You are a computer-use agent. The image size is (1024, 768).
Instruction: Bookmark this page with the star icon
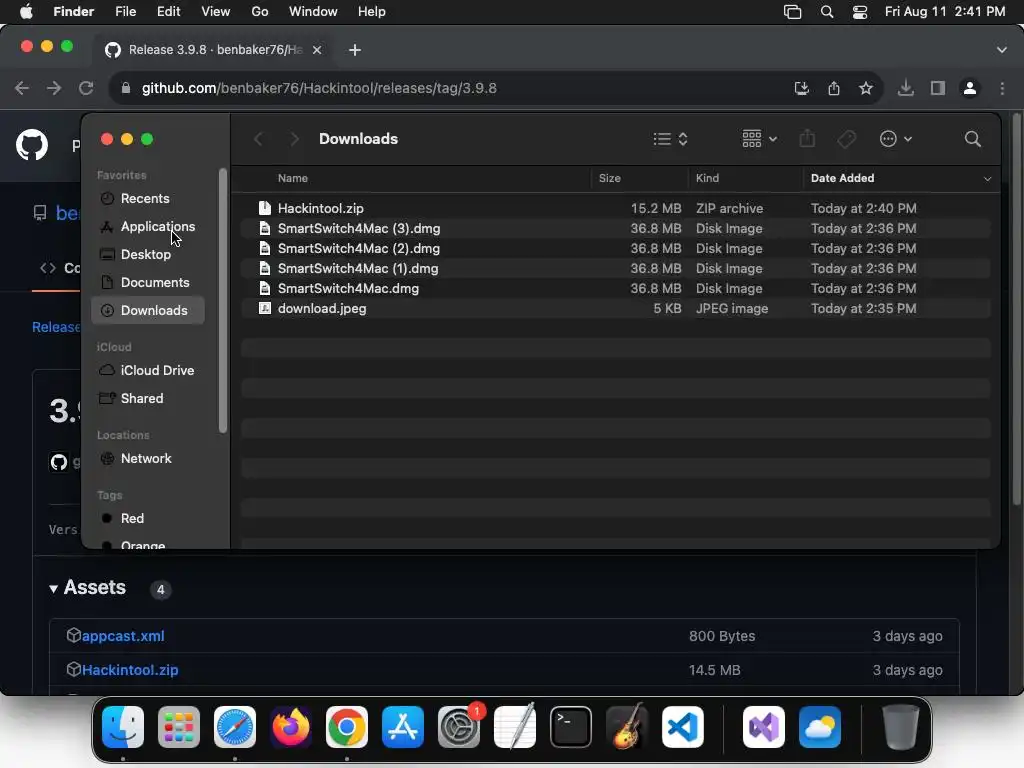click(x=866, y=88)
